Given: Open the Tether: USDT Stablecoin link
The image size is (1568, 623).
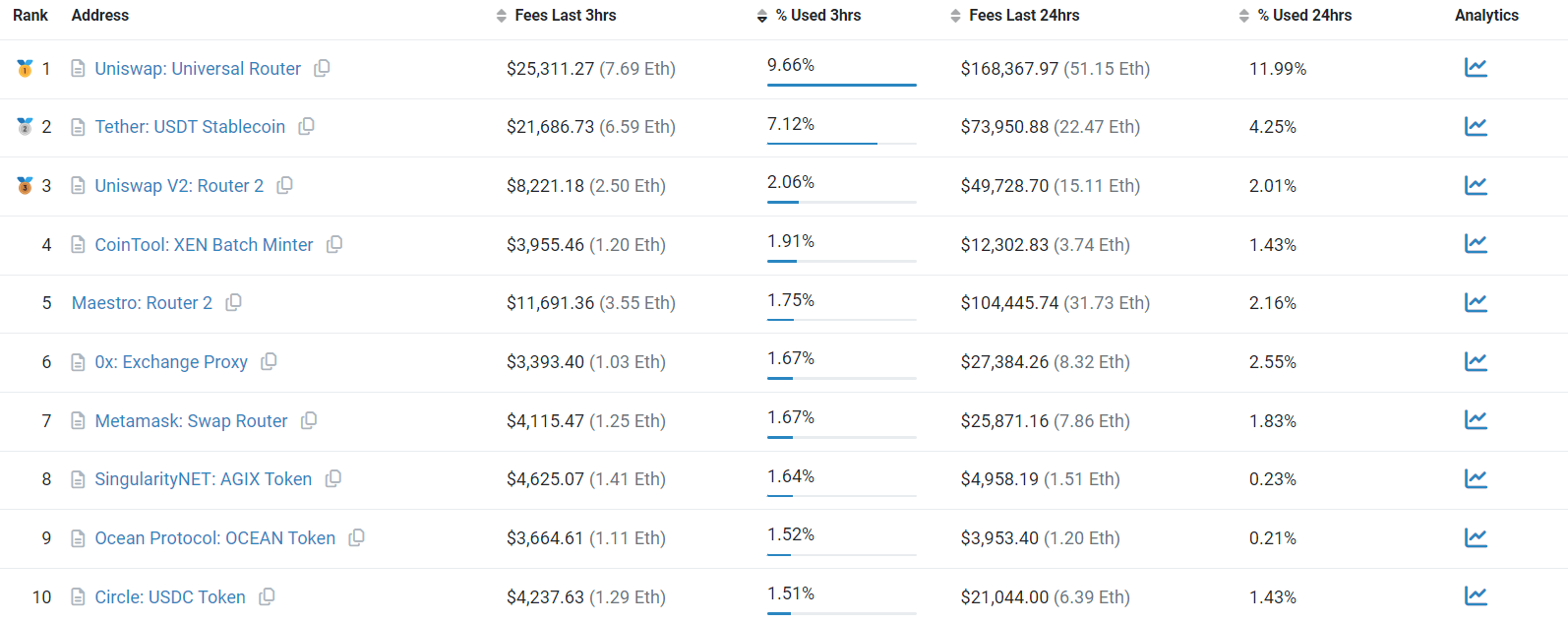Looking at the screenshot, I should click(190, 127).
